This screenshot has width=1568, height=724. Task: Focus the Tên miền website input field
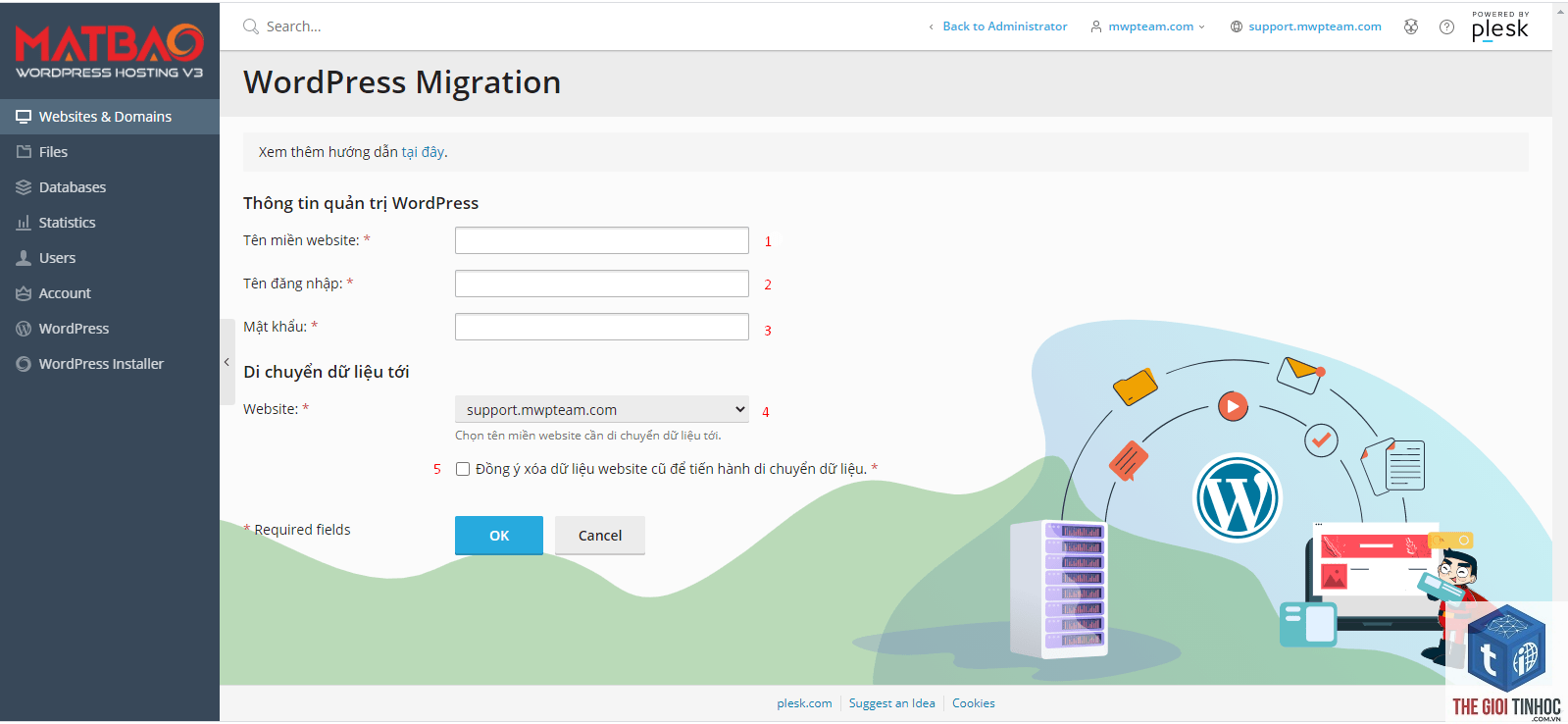602,240
